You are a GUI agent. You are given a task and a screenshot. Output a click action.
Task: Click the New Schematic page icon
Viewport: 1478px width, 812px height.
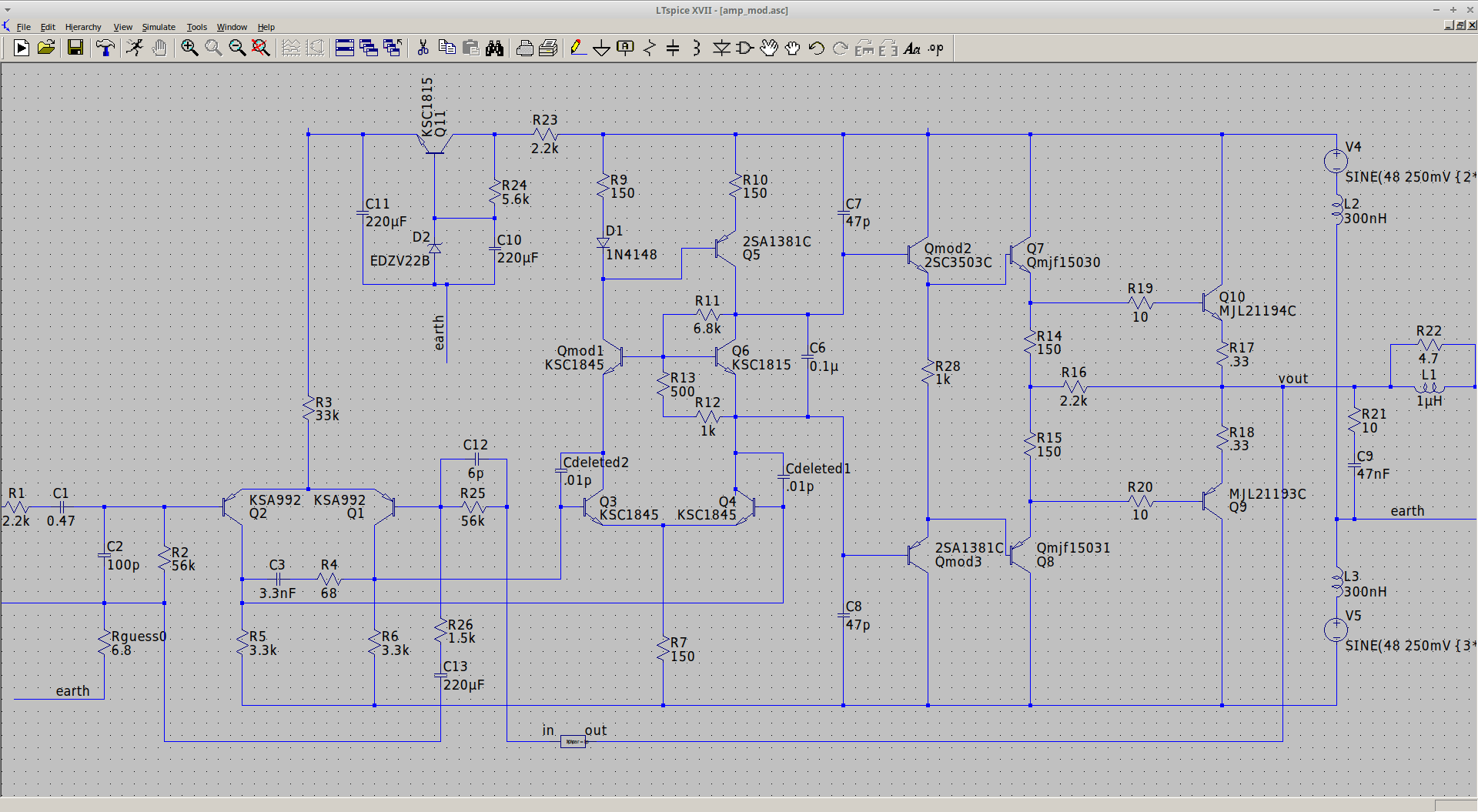click(22, 48)
